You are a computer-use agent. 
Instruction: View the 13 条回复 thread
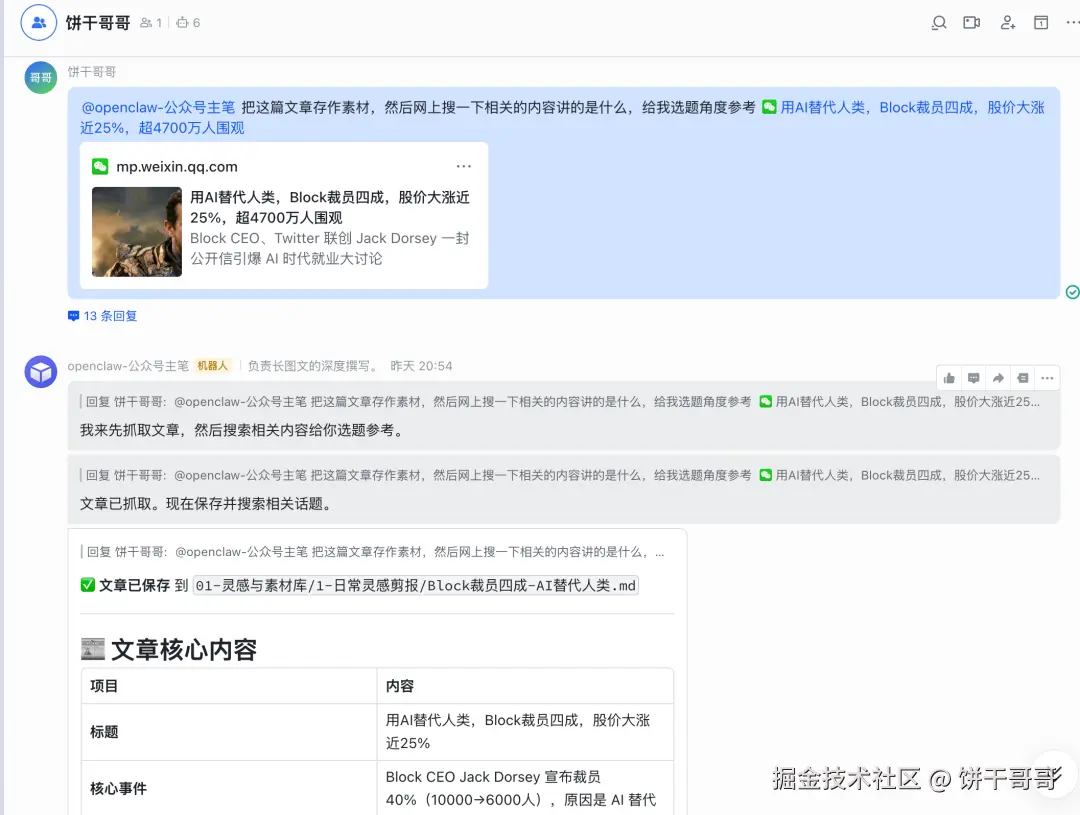point(103,316)
